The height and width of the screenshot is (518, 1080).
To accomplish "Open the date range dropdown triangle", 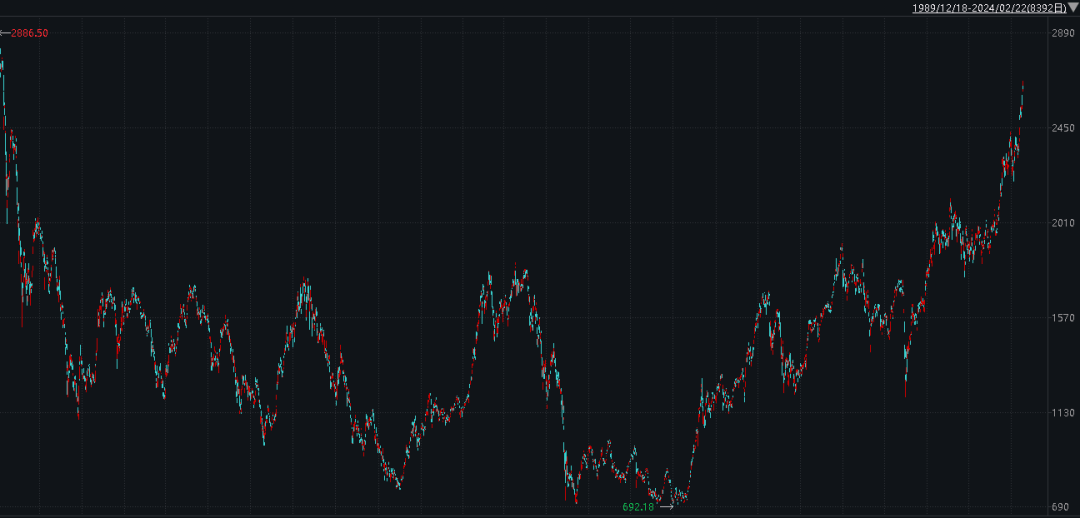I will [x=1073, y=8].
